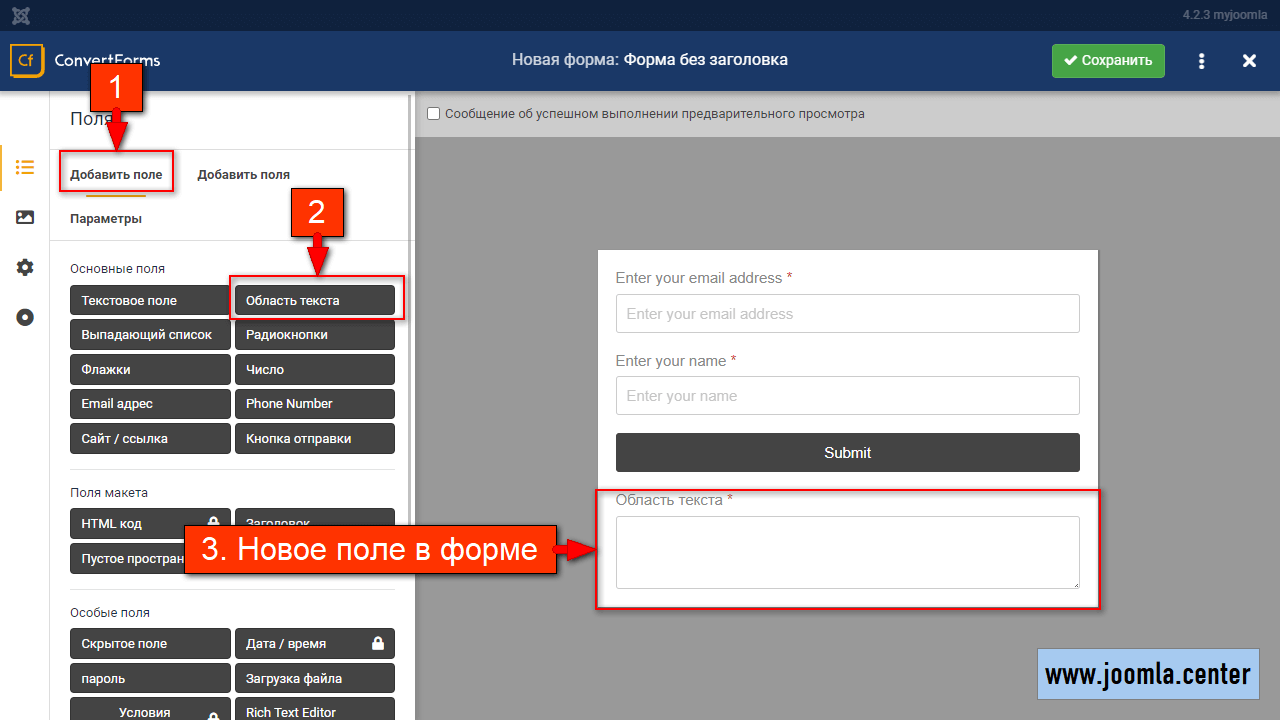Open the Параметры tab
The image size is (1280, 720).
click(106, 218)
